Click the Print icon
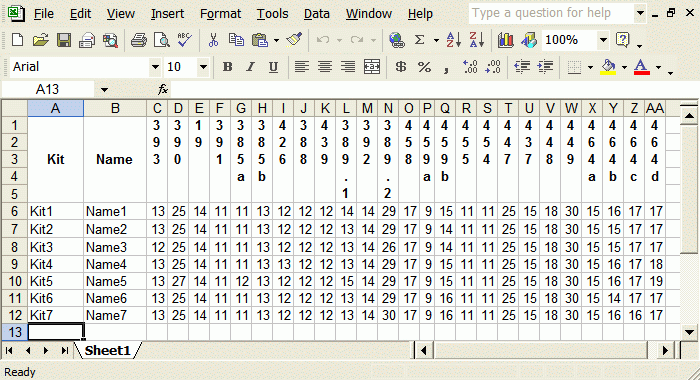Image resolution: width=700 pixels, height=380 pixels. [139, 40]
